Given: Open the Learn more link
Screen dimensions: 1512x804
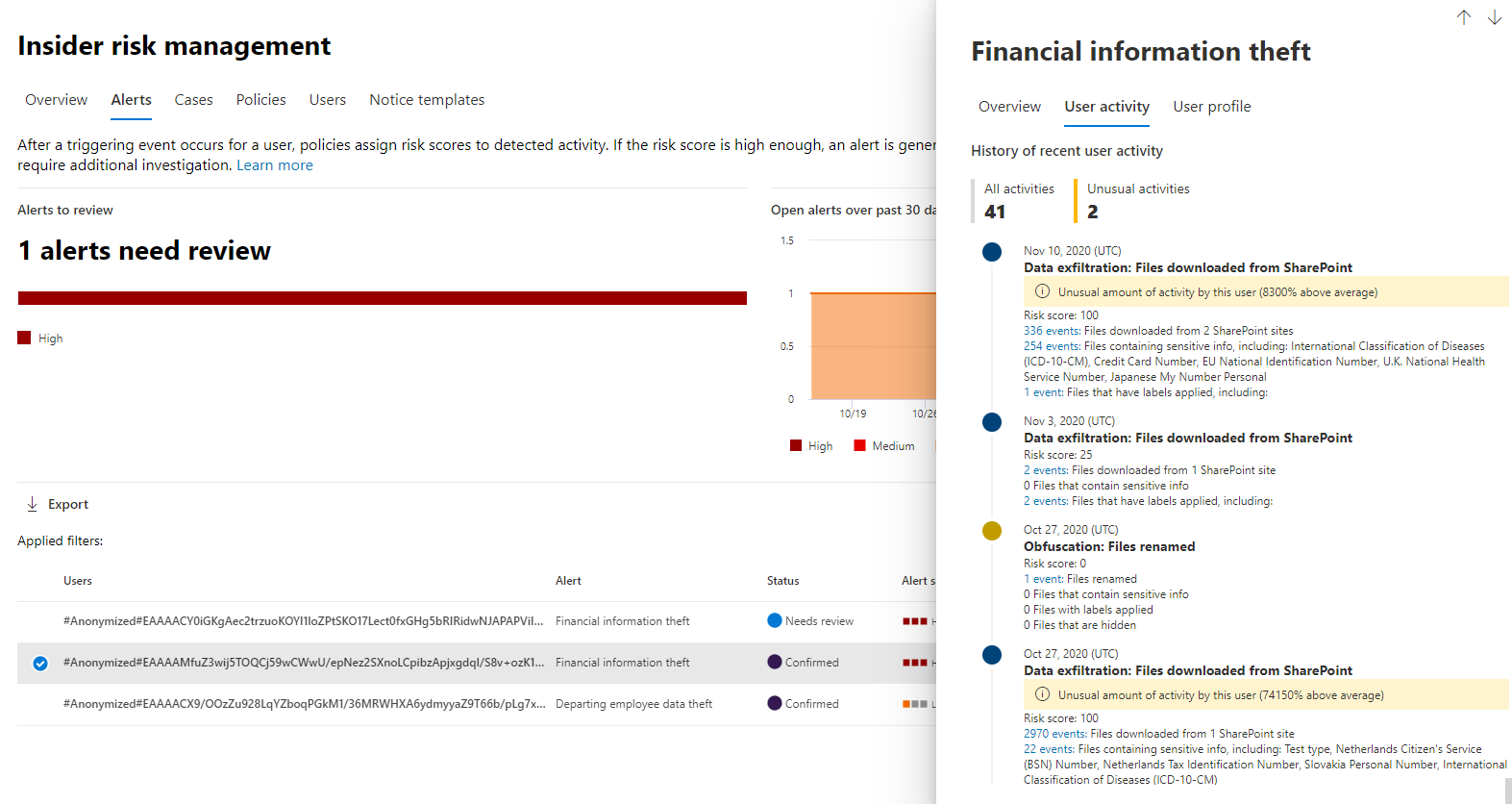Looking at the screenshot, I should (275, 165).
